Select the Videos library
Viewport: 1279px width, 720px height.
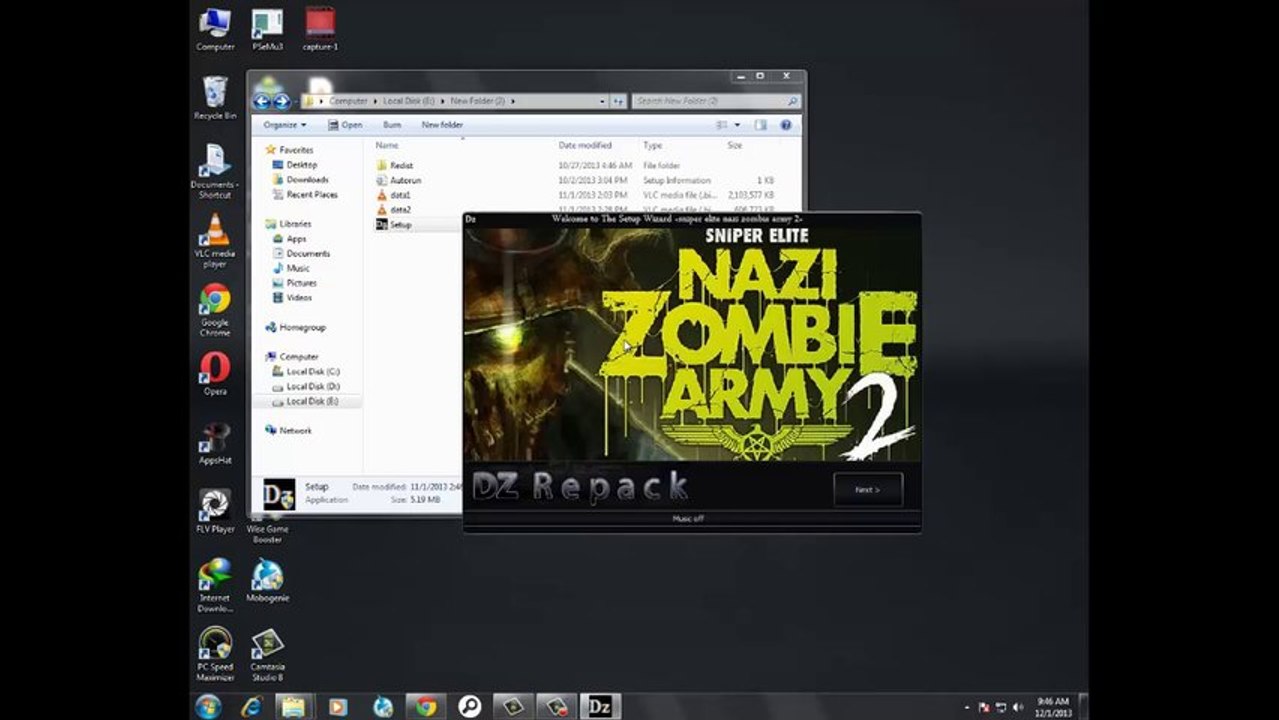point(299,298)
